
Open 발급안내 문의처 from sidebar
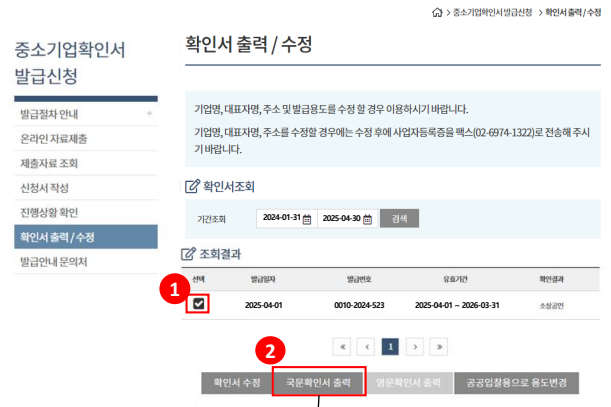click(x=54, y=261)
